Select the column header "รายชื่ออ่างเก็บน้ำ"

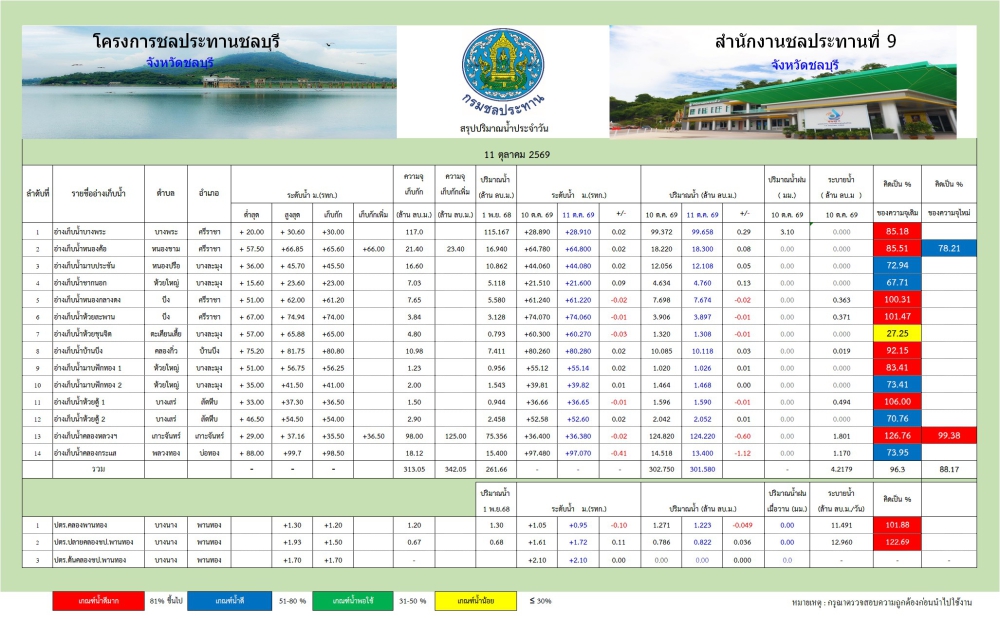[x=99, y=193]
